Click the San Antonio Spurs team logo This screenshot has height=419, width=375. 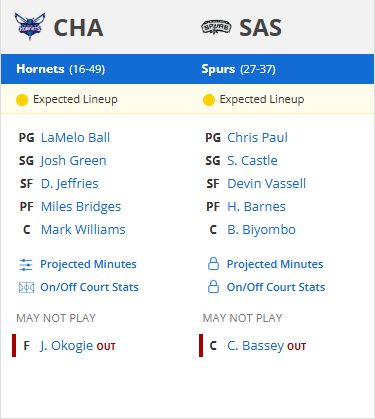coord(216,27)
